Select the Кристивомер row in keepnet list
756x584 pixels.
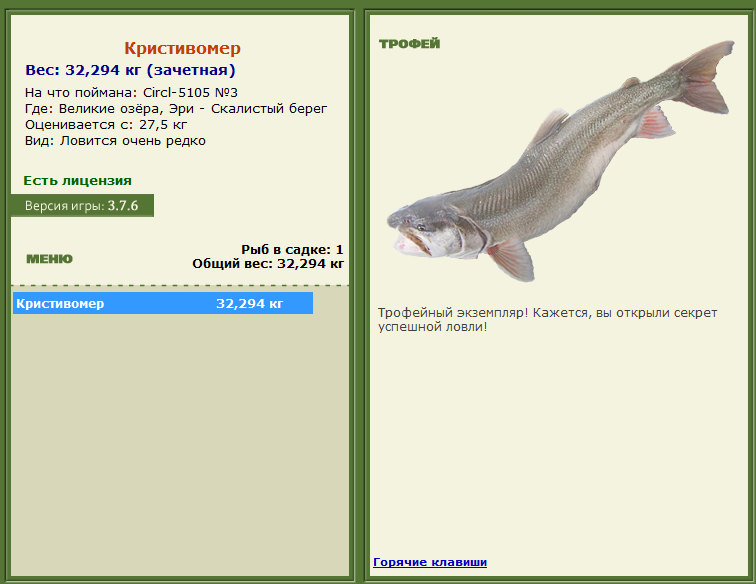click(163, 303)
